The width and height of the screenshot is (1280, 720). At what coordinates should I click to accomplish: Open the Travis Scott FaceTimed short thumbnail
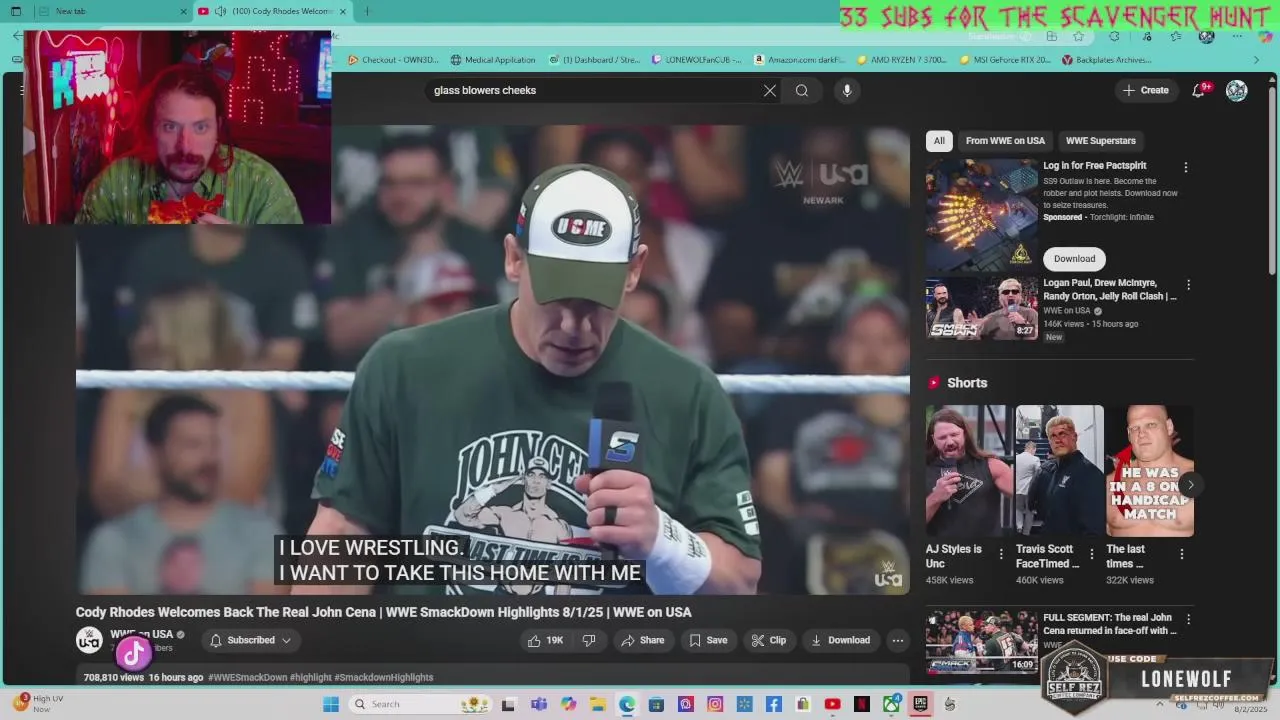pyautogui.click(x=1060, y=471)
